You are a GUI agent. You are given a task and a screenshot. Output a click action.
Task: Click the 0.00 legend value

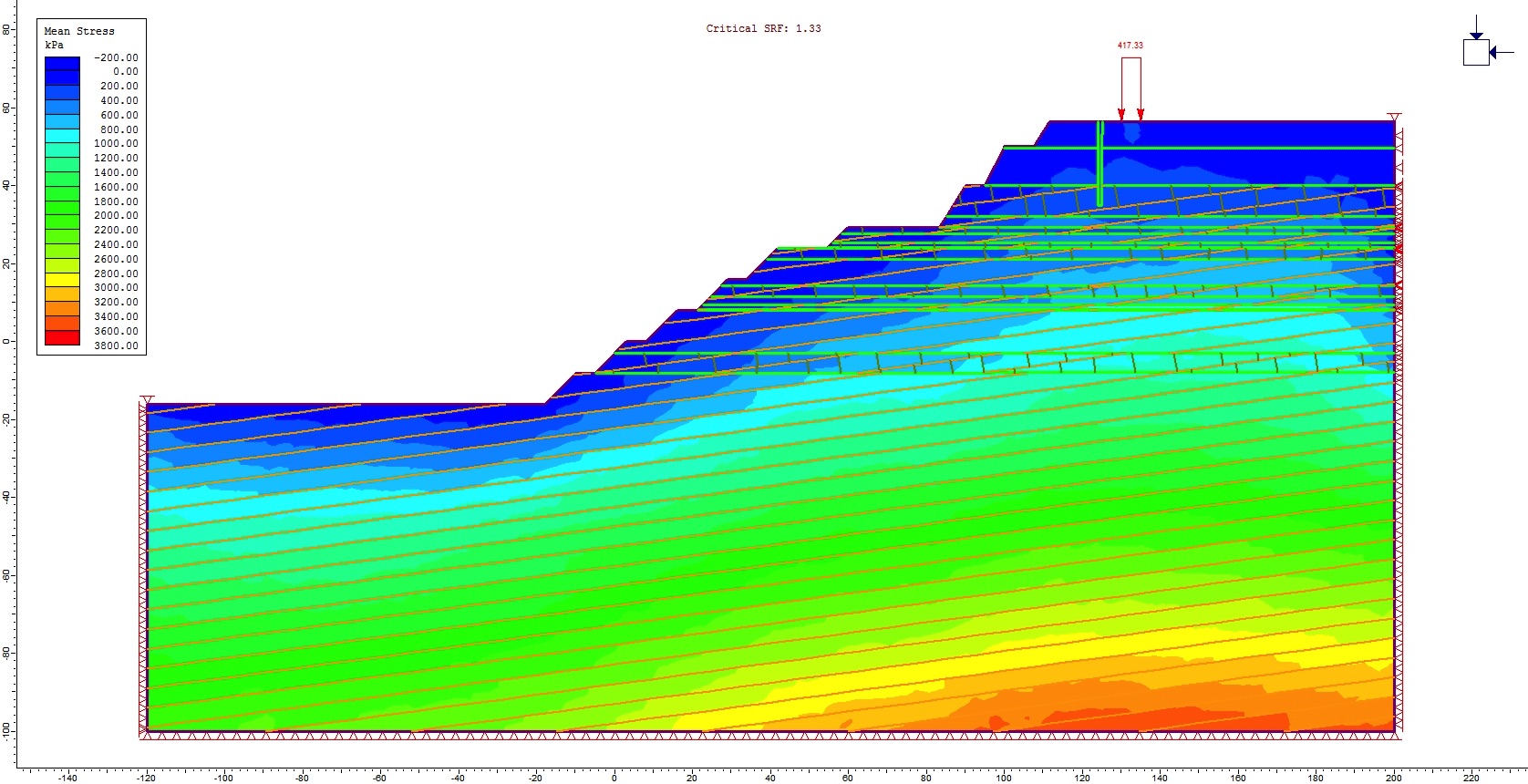[x=126, y=71]
